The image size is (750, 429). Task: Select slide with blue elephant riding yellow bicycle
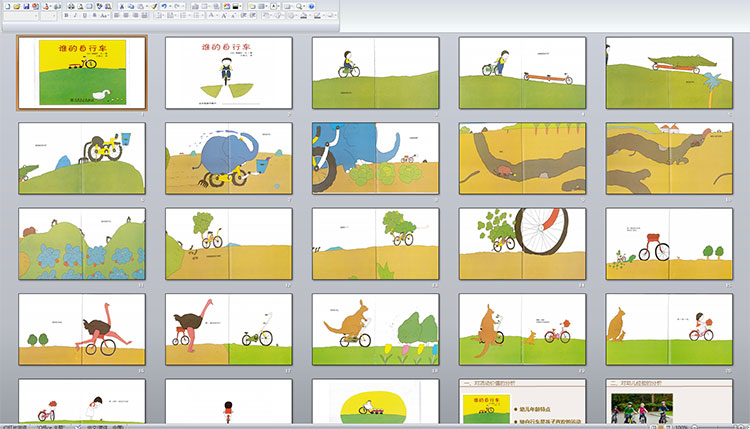(x=229, y=158)
